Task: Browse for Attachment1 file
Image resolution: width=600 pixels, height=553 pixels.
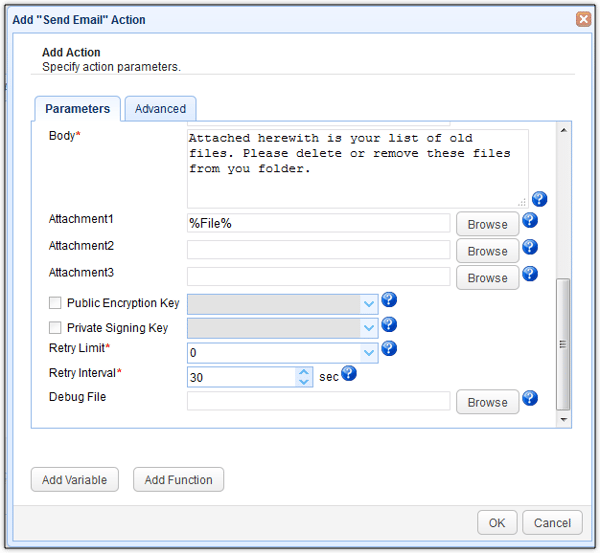Action: coord(488,224)
